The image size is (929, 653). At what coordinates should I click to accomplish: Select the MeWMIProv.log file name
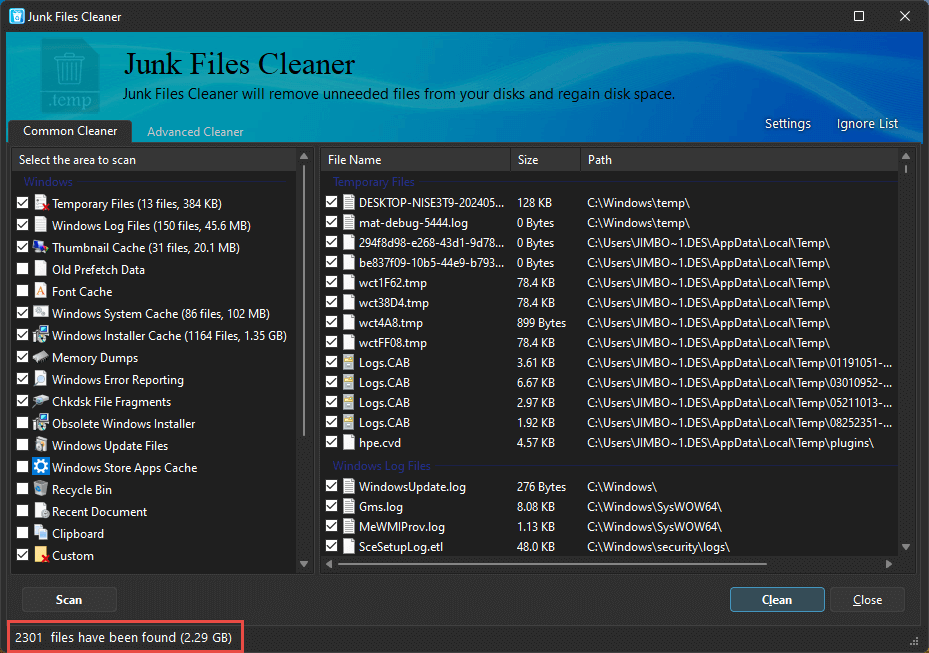(x=402, y=526)
